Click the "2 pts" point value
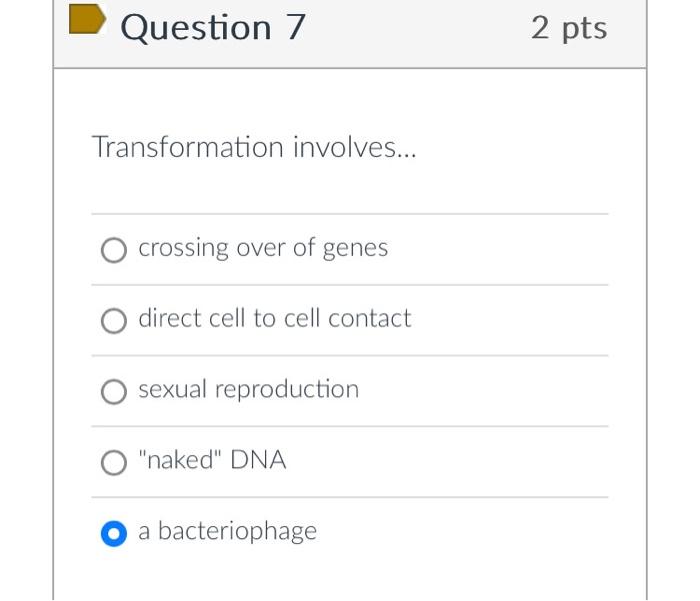This screenshot has height=601, width=700. pyautogui.click(x=569, y=28)
